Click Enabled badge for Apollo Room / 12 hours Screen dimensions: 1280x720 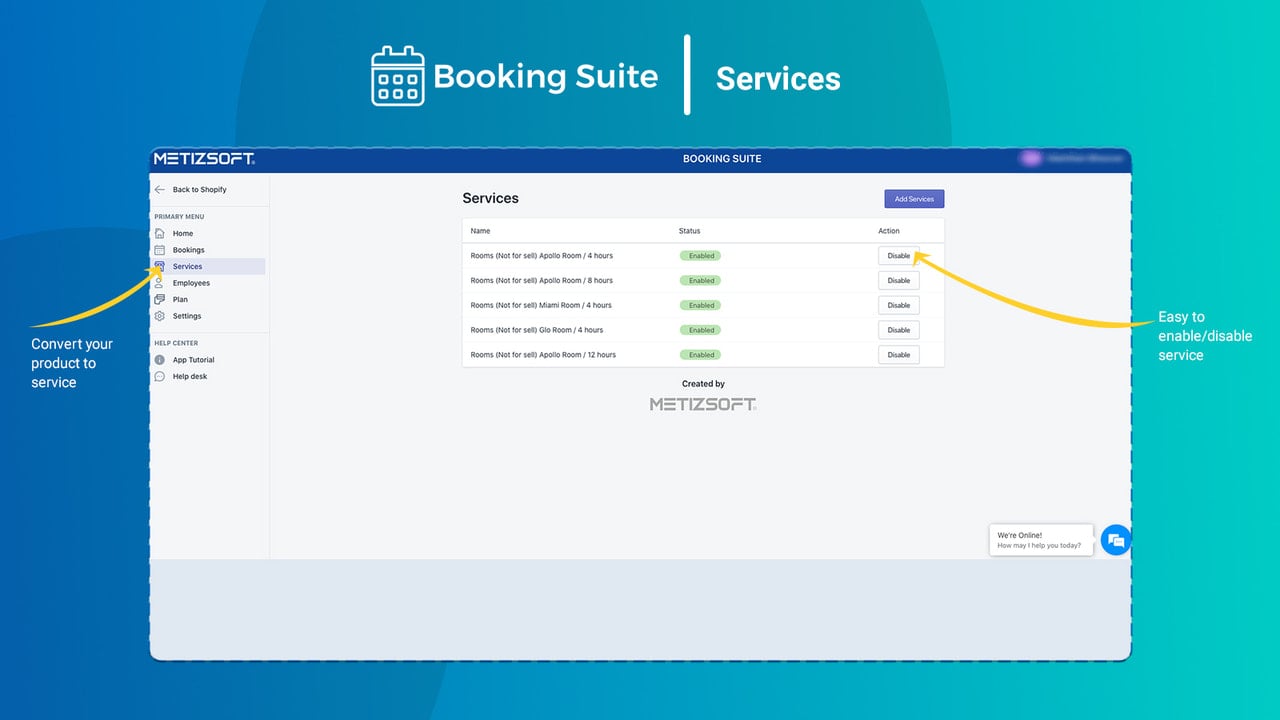point(700,354)
